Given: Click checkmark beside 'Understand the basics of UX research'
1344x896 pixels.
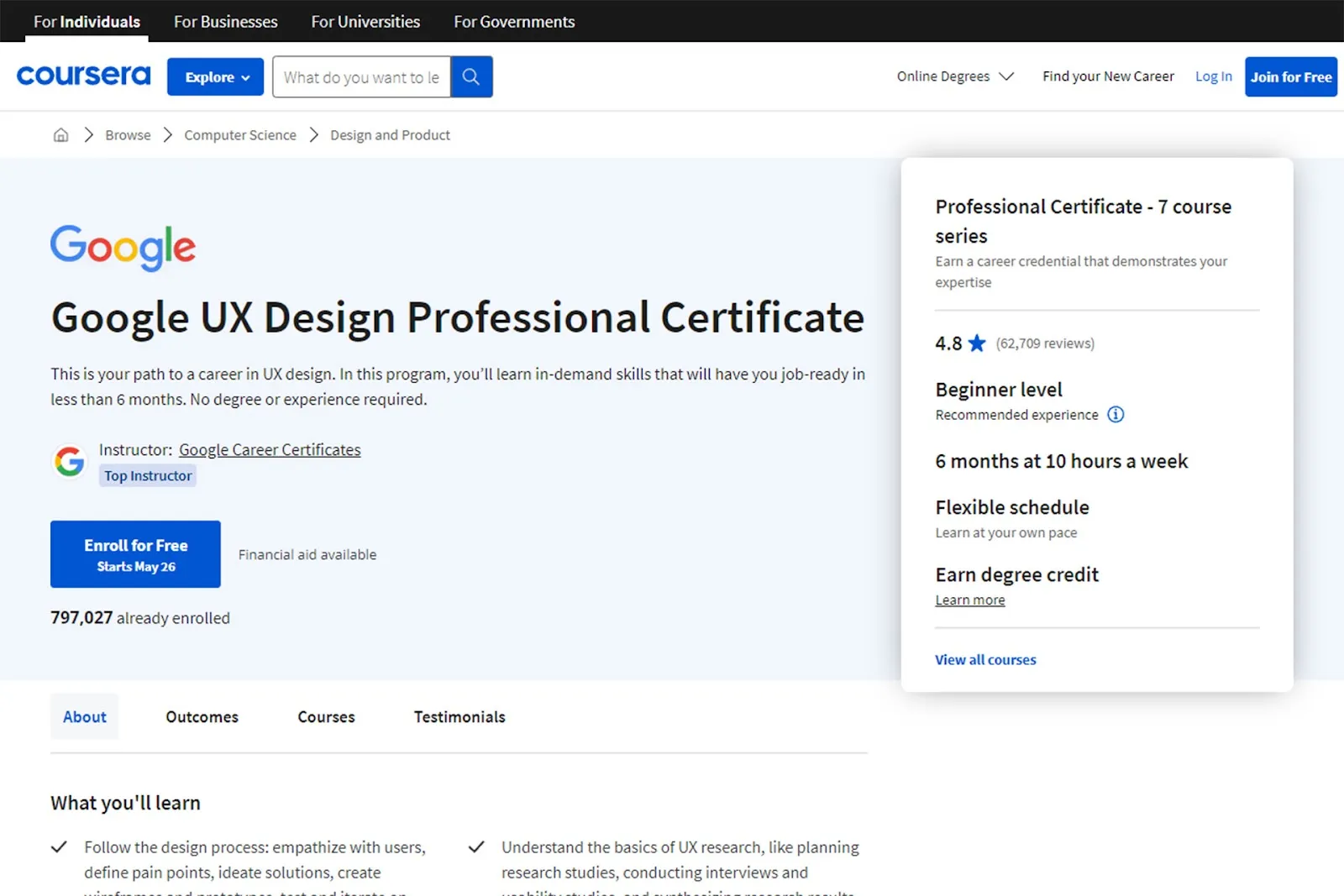Looking at the screenshot, I should click(x=476, y=846).
